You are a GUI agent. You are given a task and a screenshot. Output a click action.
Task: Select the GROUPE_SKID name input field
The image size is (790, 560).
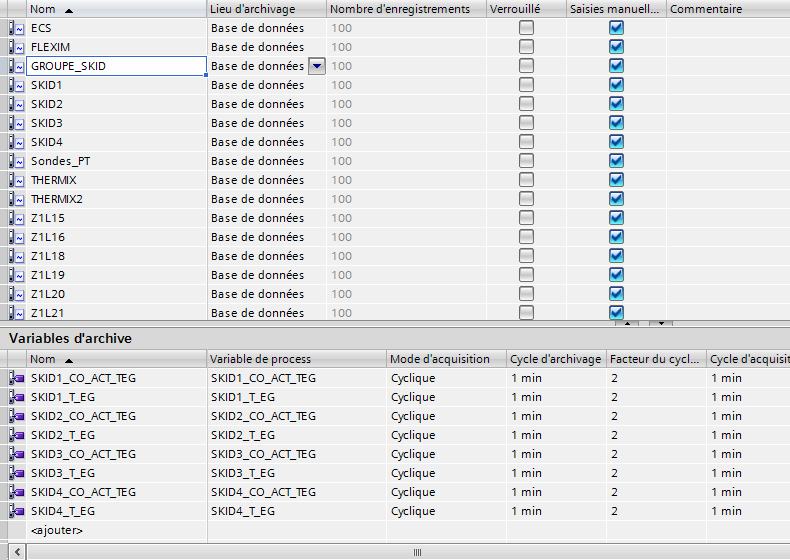coord(116,66)
